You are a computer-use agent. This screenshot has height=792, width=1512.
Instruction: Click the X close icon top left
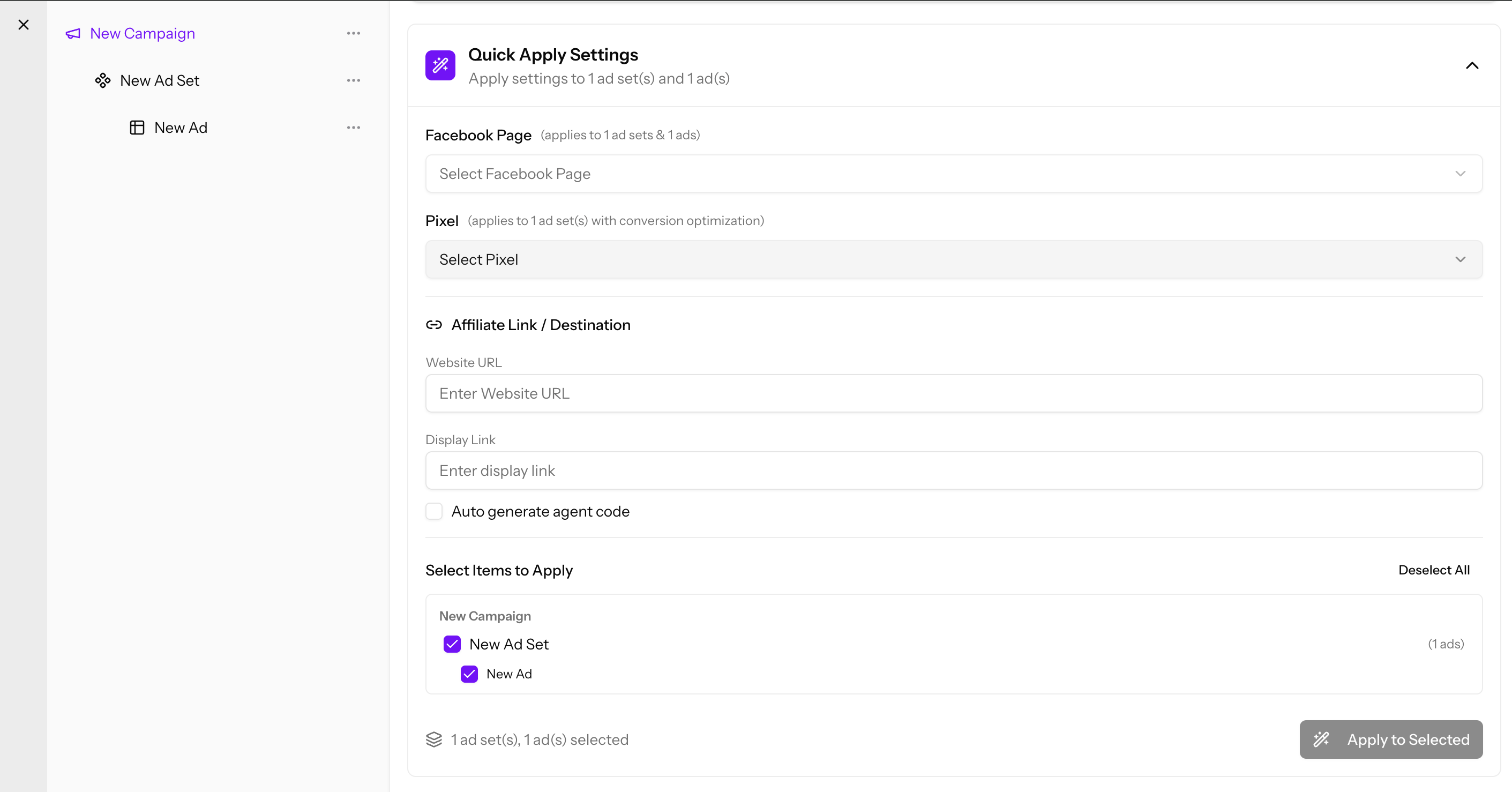(x=24, y=25)
